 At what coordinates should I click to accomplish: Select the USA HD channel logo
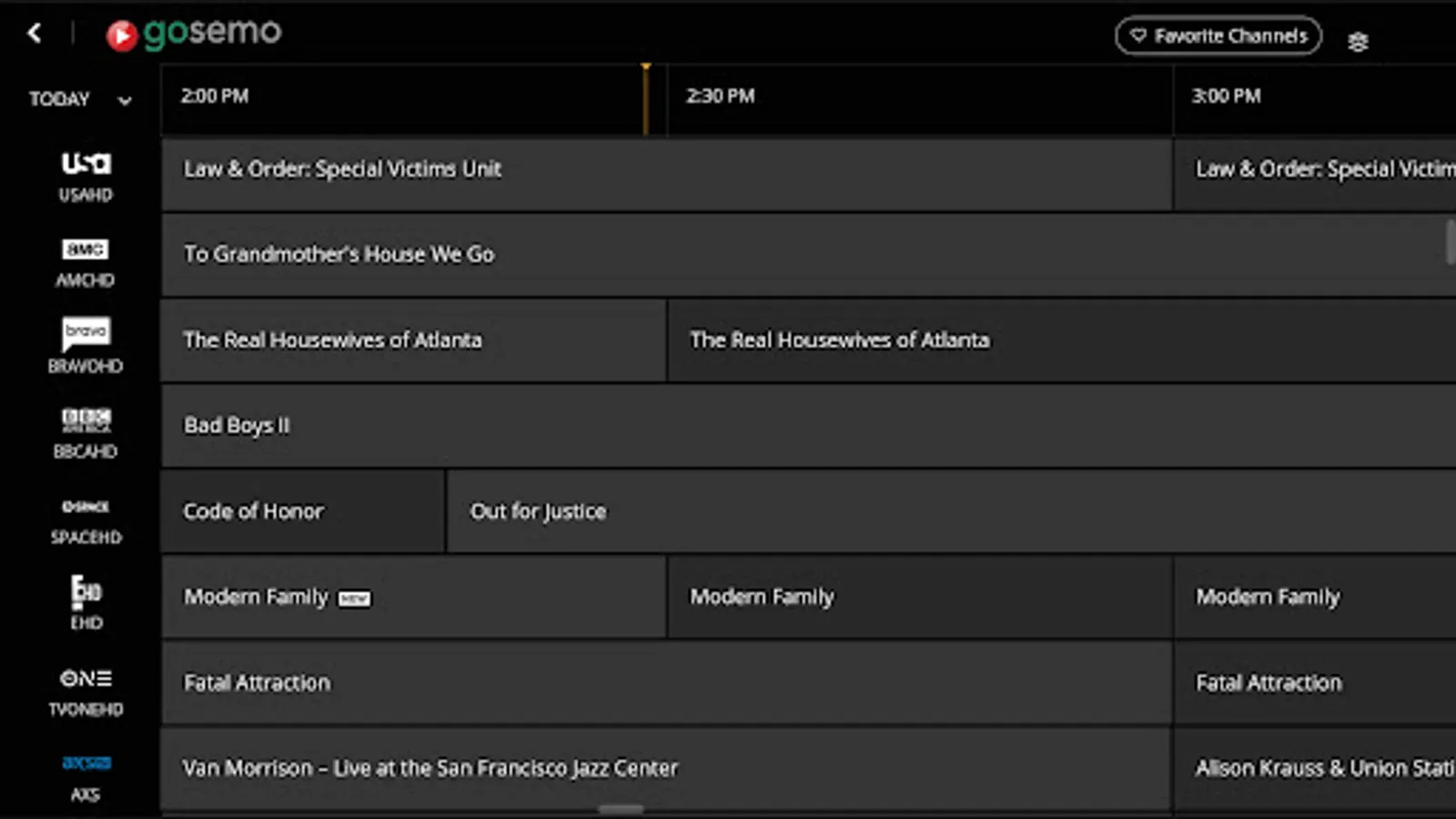pos(86,164)
